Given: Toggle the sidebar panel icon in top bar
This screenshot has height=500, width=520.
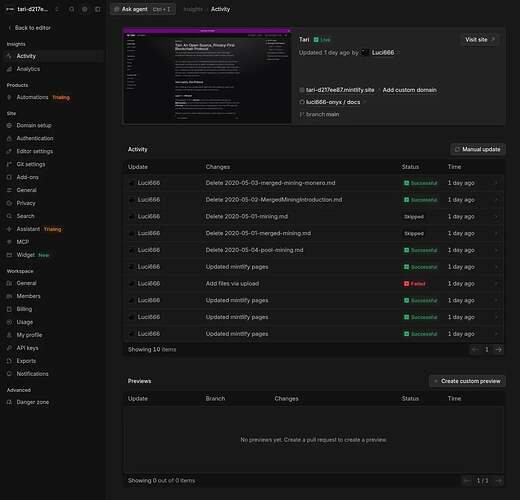Looking at the screenshot, I should [x=98, y=9].
